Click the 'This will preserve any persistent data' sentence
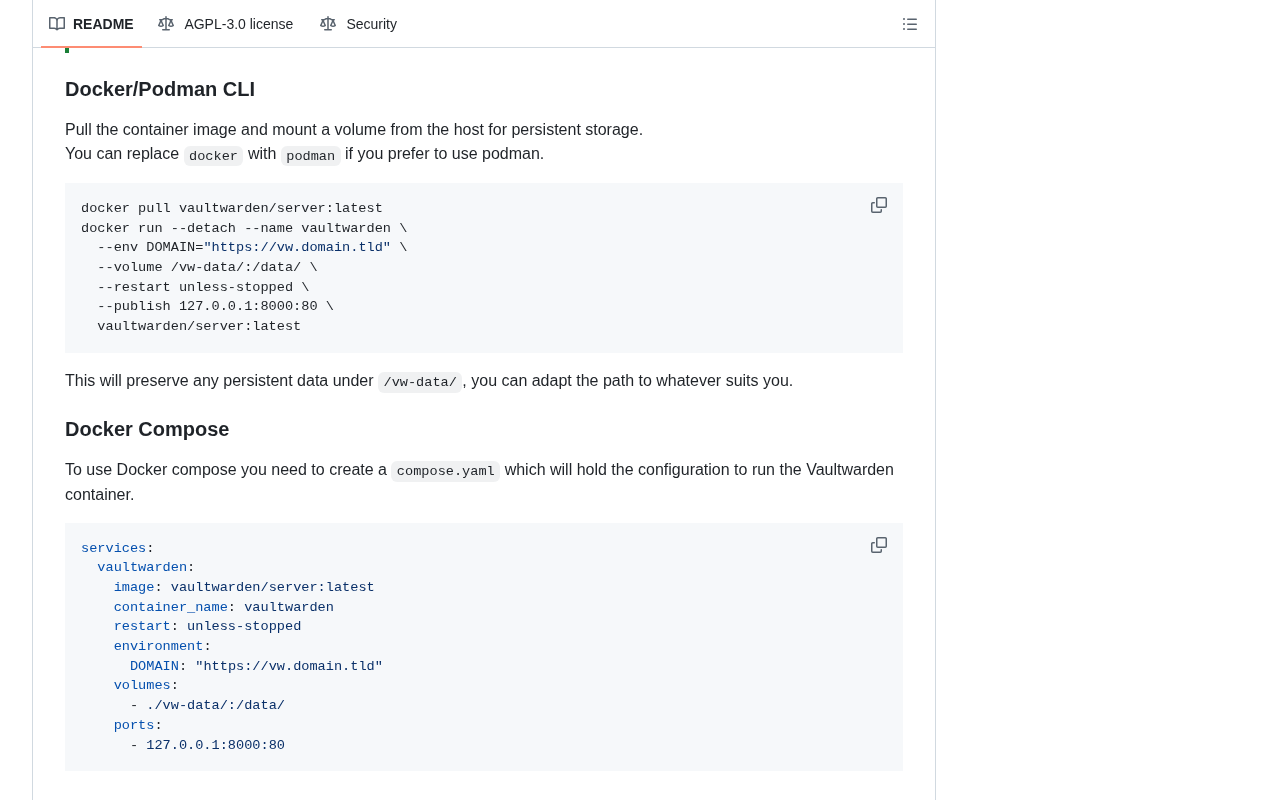 point(429,381)
